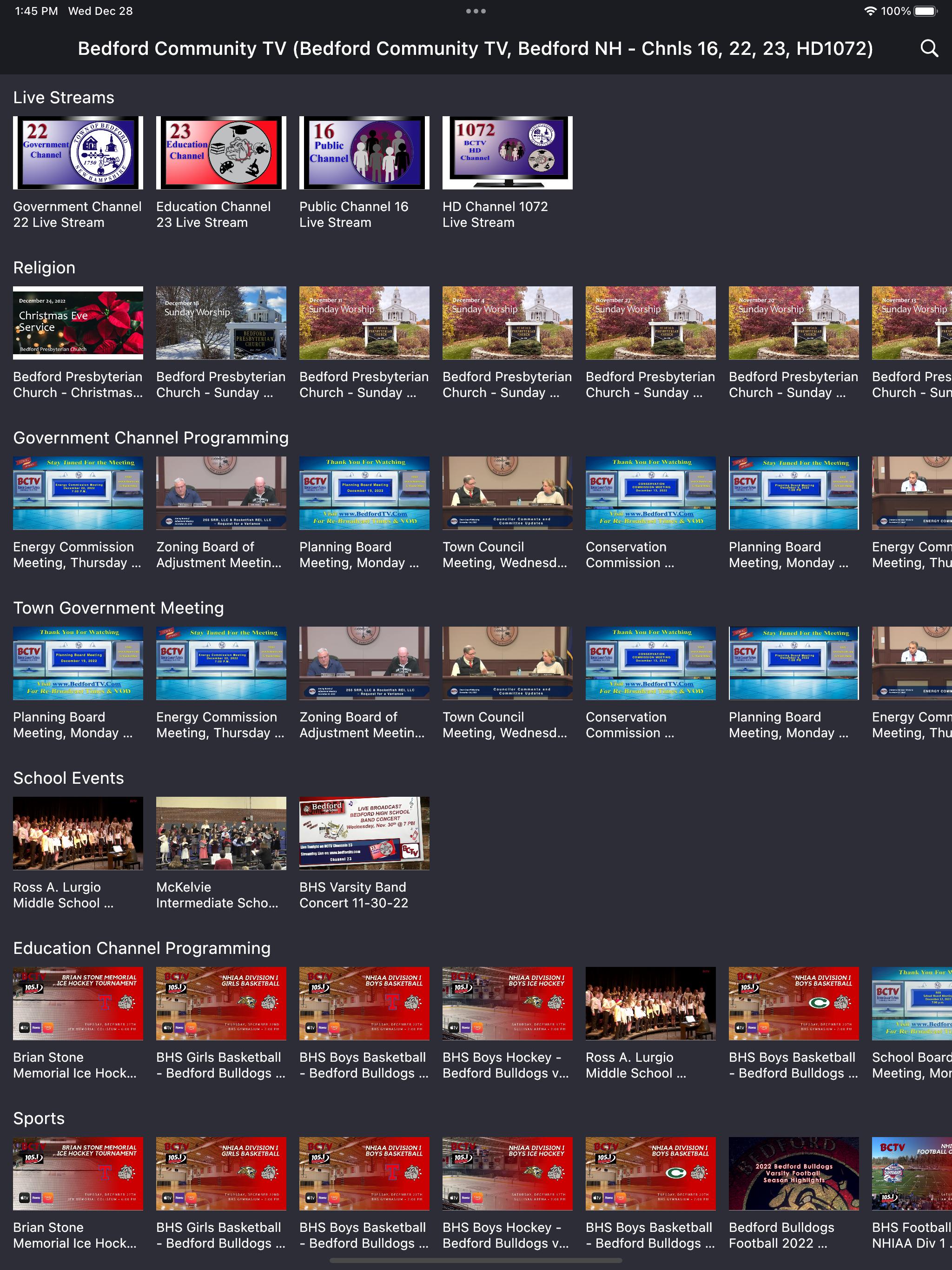Open Government Channel 22 live stream thumbnail

[78, 153]
